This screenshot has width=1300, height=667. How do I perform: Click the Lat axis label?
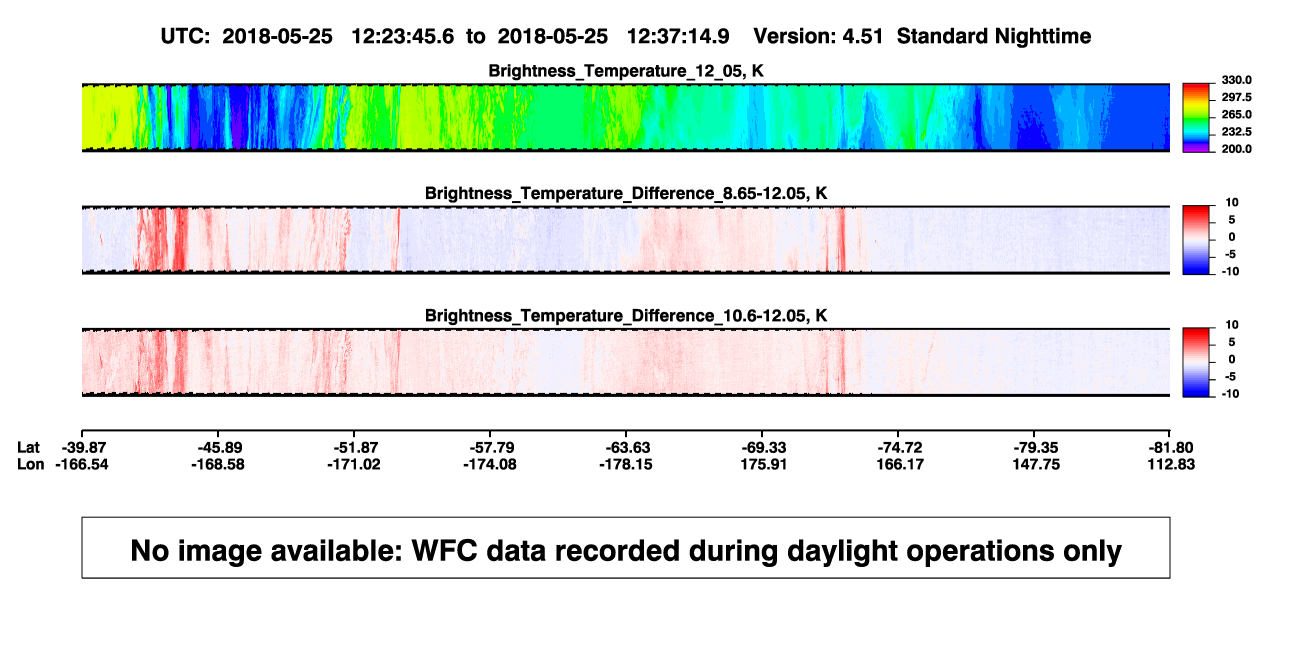(30, 446)
